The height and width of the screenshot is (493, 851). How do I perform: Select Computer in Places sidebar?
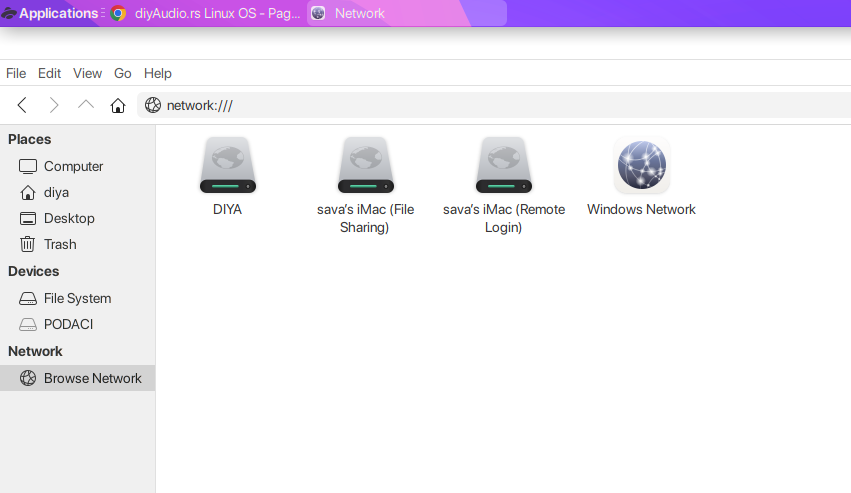(x=78, y=166)
